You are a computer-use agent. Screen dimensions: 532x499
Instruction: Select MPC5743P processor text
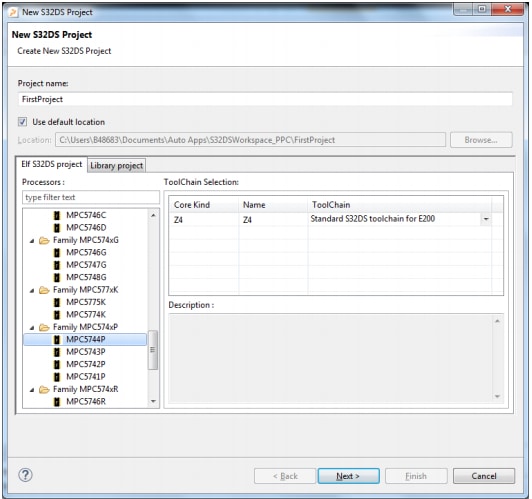(x=86, y=352)
